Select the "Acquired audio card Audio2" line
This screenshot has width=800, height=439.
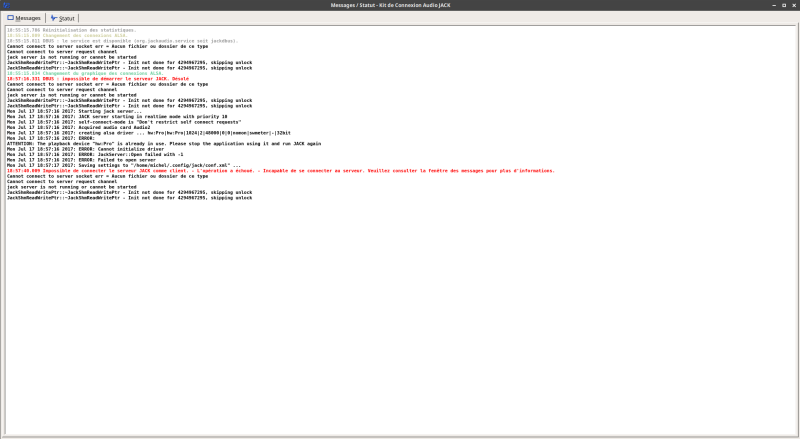click(x=78, y=128)
